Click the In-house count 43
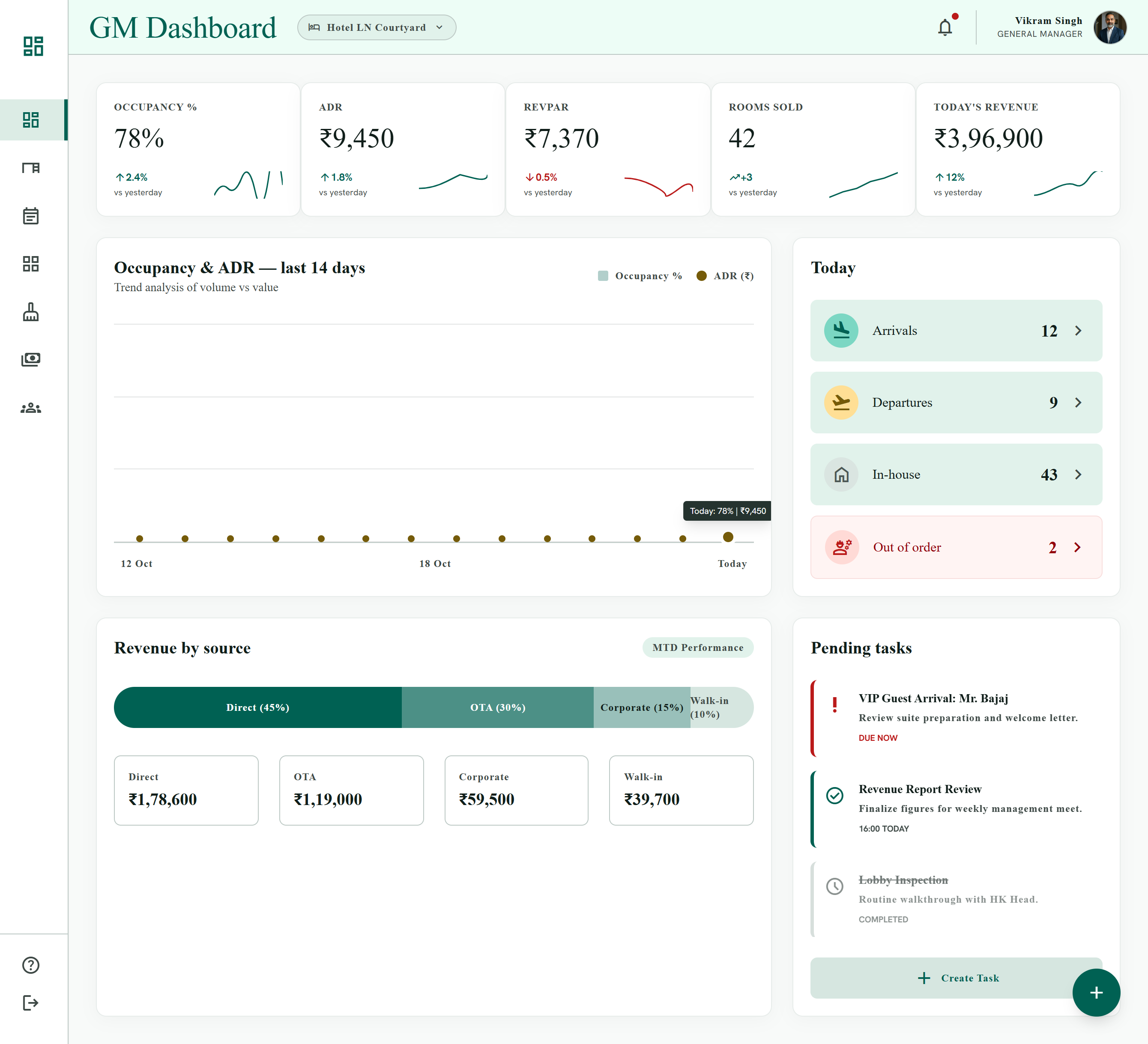 [1049, 475]
